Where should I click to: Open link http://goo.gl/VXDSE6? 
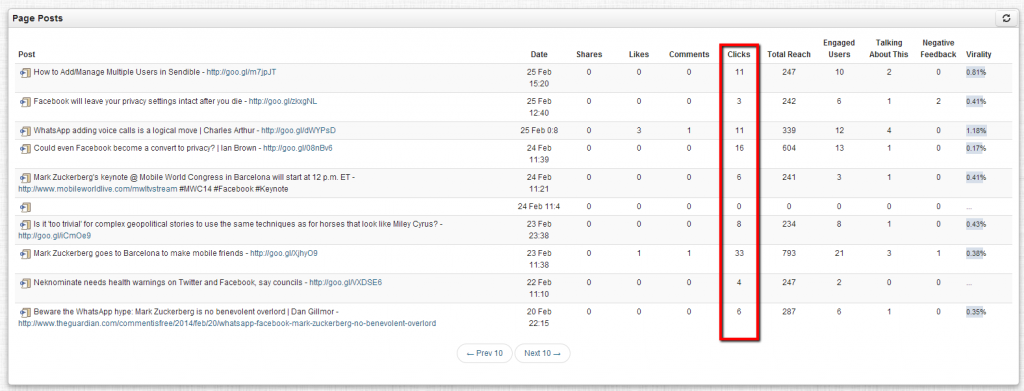pos(345,283)
